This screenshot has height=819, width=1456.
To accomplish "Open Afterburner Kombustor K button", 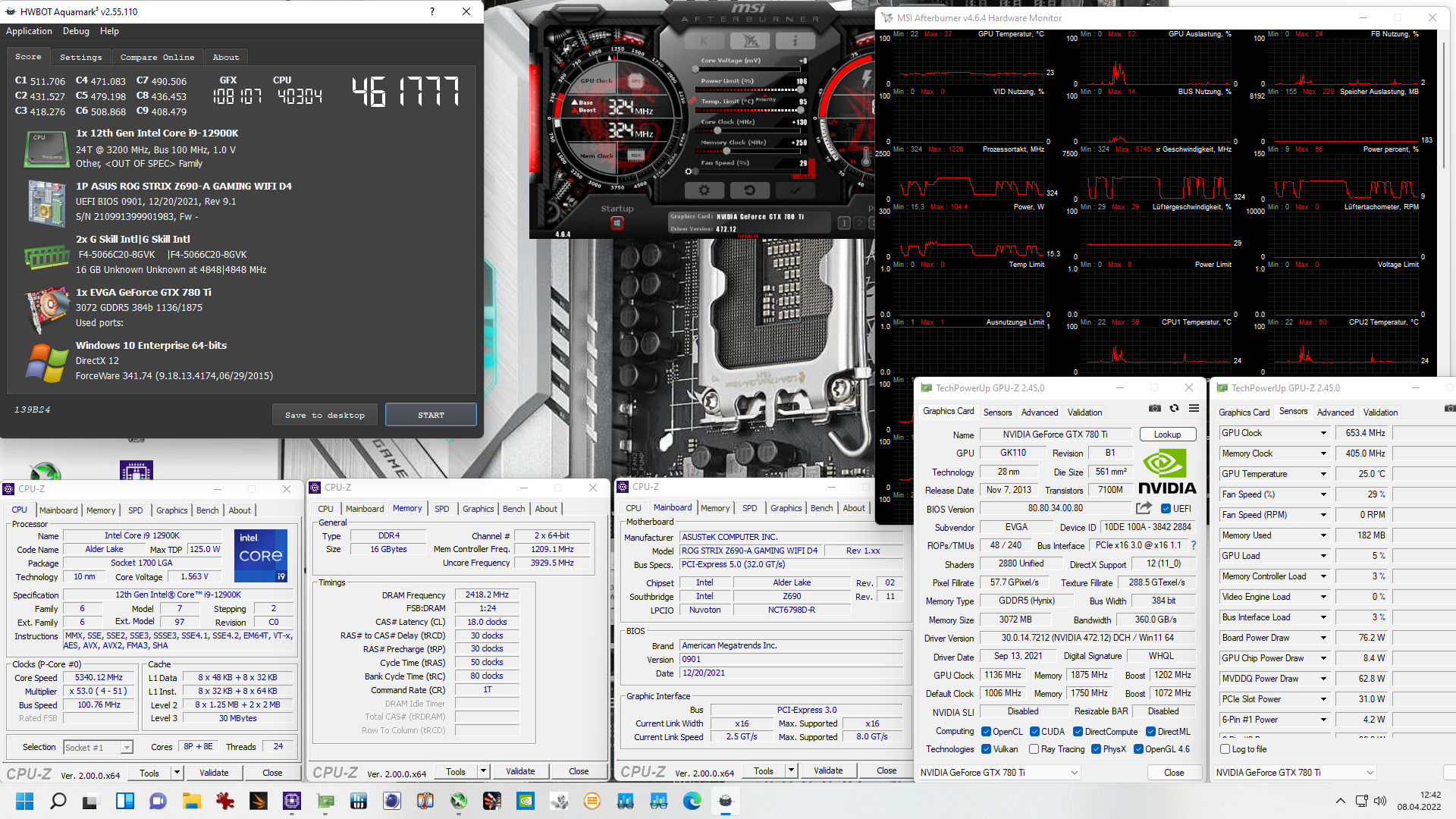I will [x=704, y=41].
